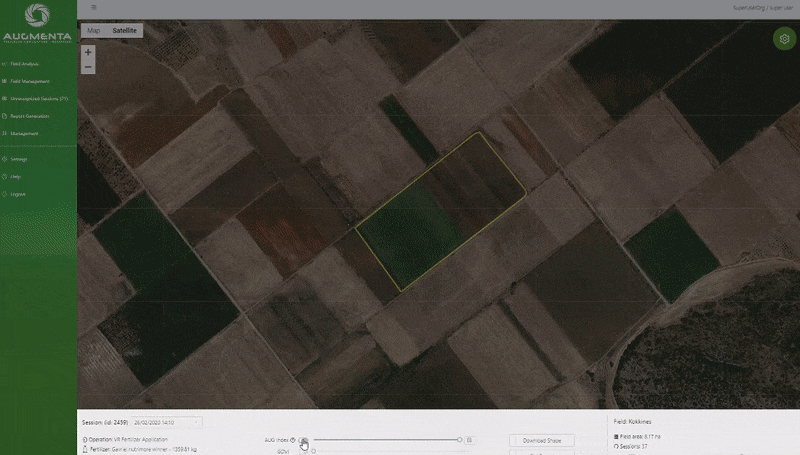The height and width of the screenshot is (455, 800).
Task: Zoom out the map with minus button
Action: [x=88, y=67]
